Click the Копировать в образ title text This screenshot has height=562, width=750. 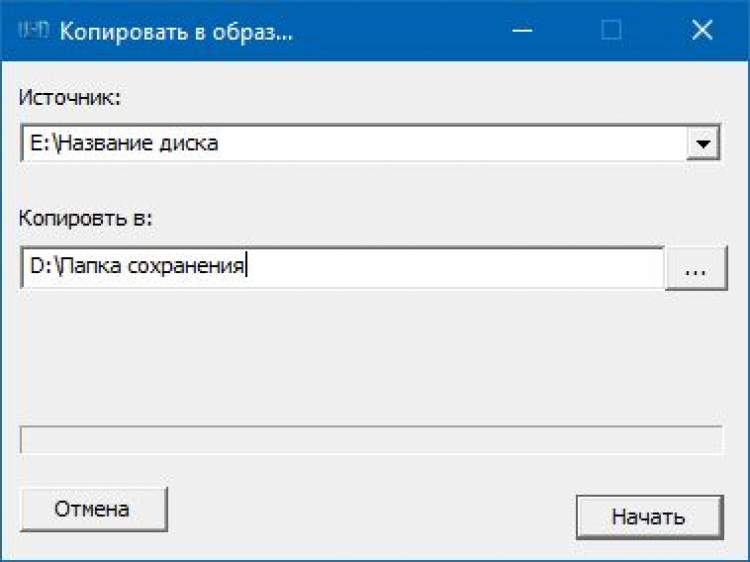coord(177,31)
